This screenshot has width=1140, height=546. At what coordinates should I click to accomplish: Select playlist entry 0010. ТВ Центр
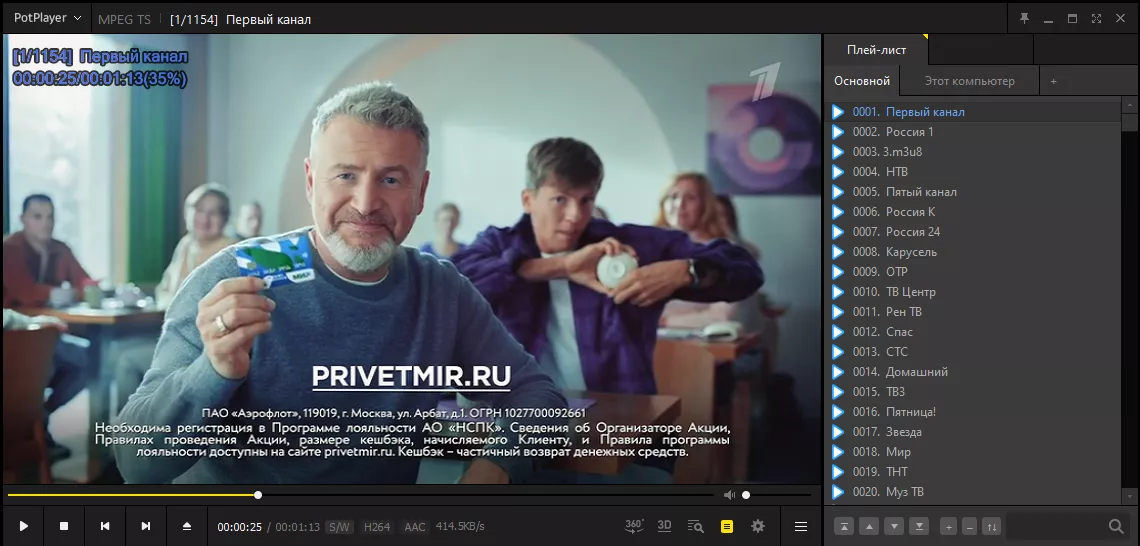[974, 292]
